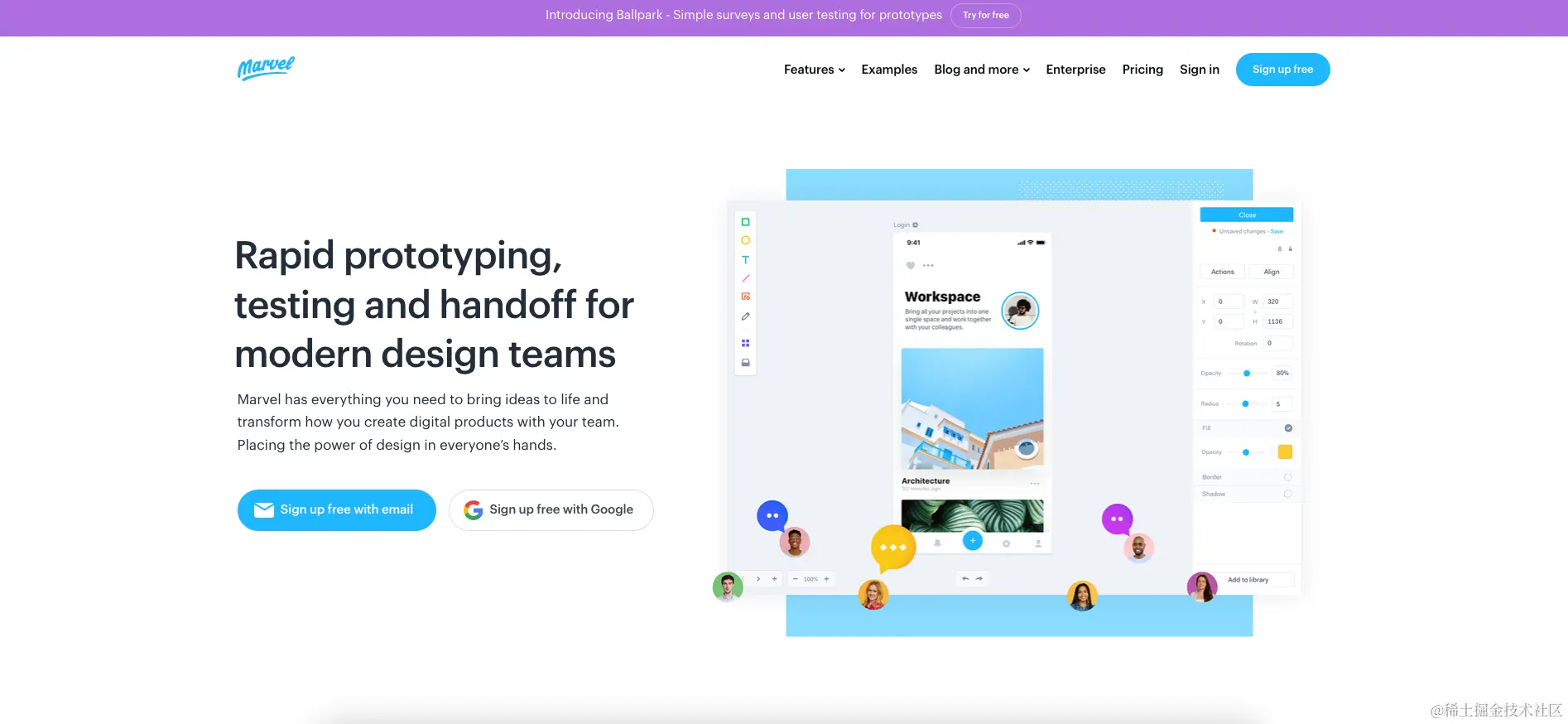Click the blue chat bubble with two dots
This screenshot has width=1568, height=724.
pyautogui.click(x=772, y=516)
